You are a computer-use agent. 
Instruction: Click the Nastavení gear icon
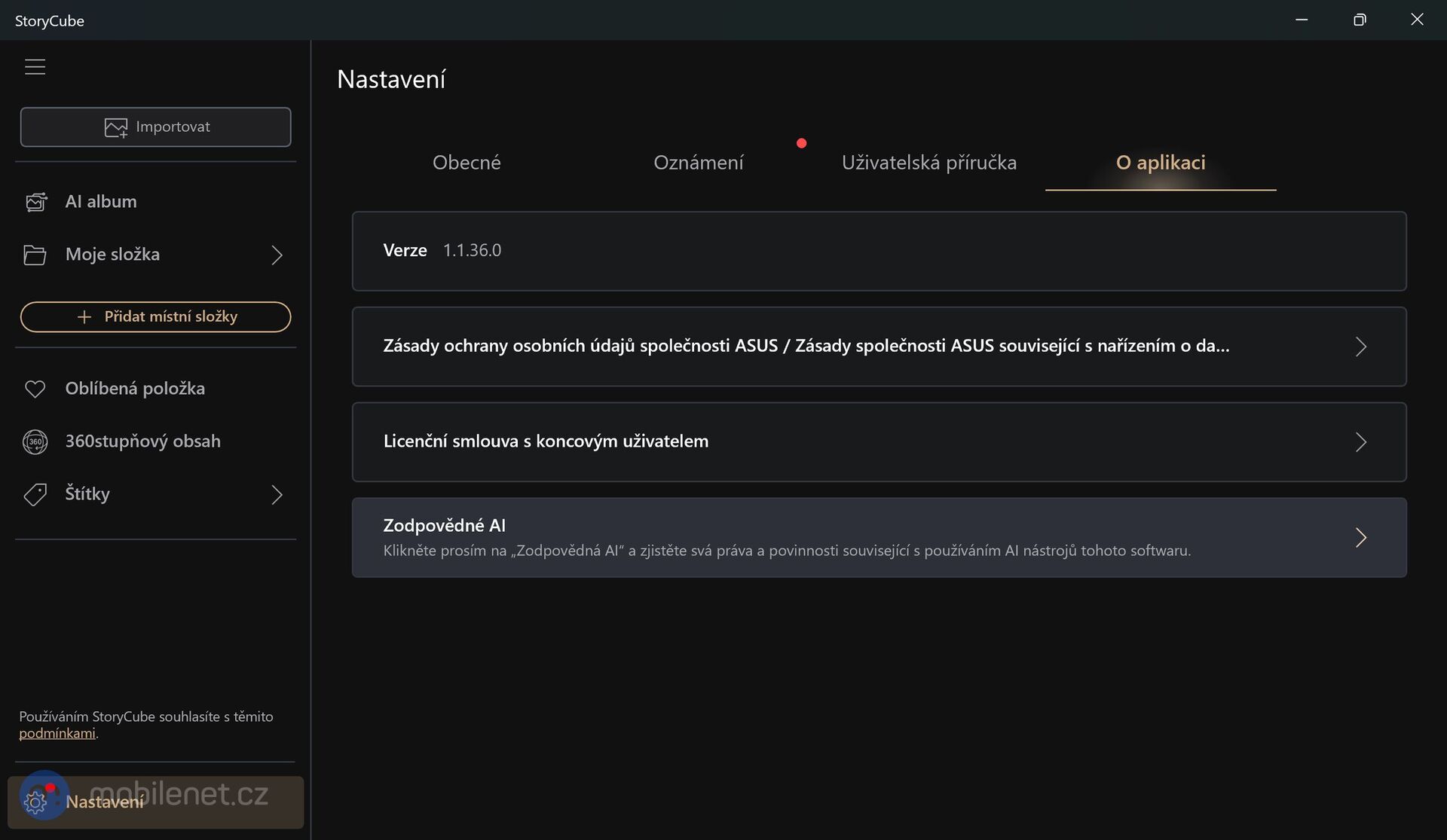(35, 802)
